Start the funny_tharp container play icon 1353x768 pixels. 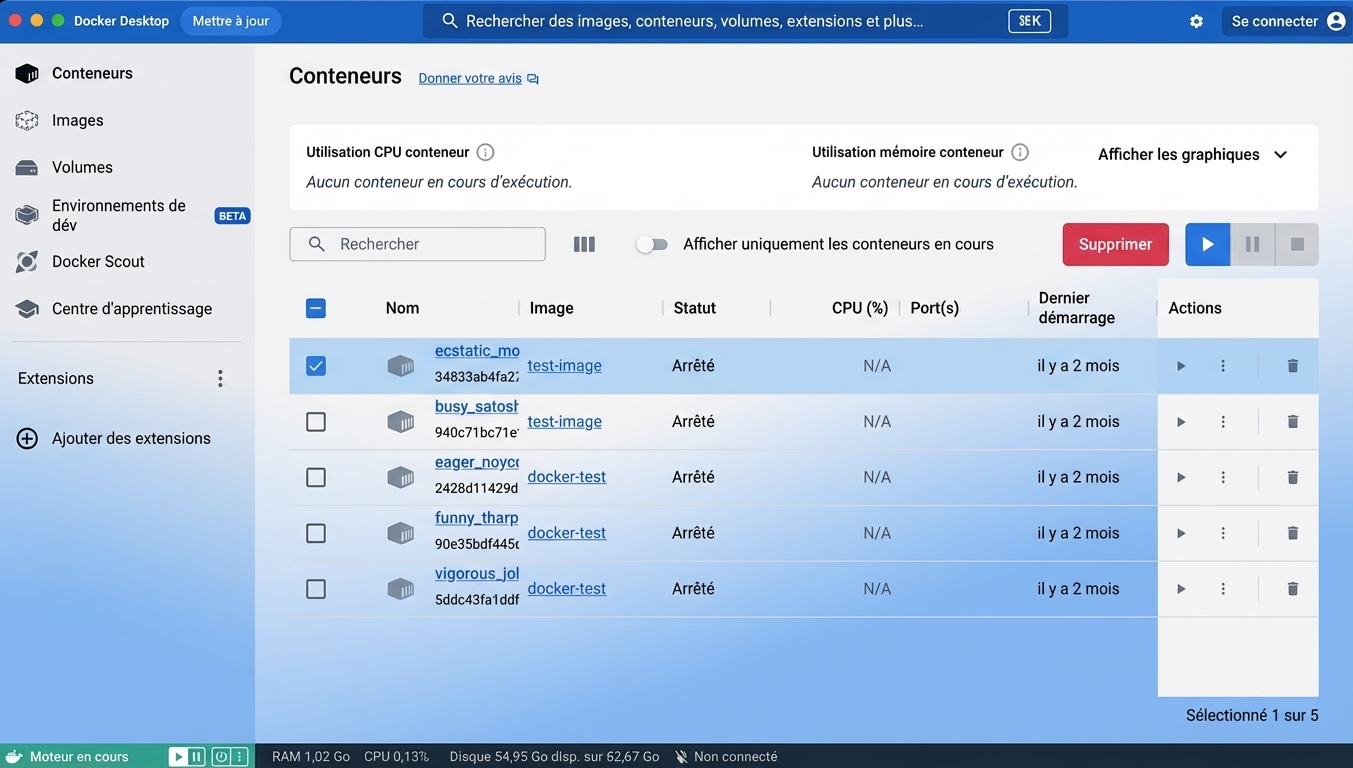click(1181, 533)
